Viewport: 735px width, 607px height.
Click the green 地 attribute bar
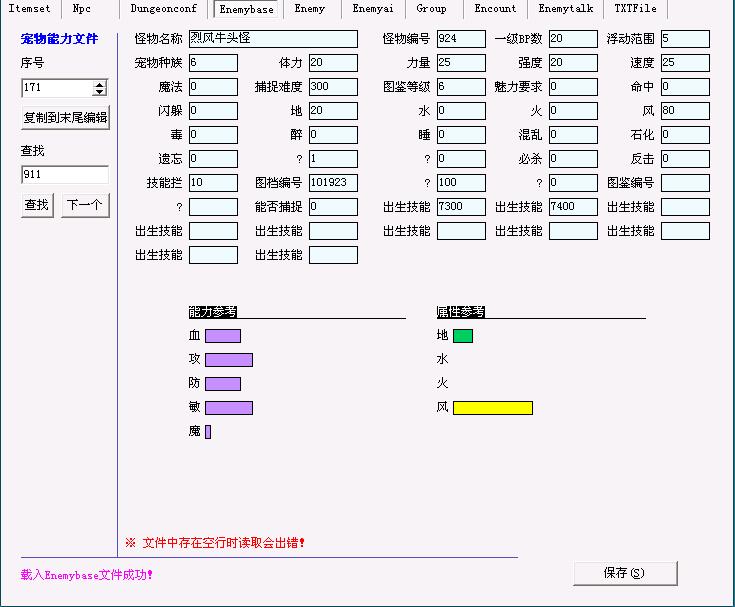462,336
